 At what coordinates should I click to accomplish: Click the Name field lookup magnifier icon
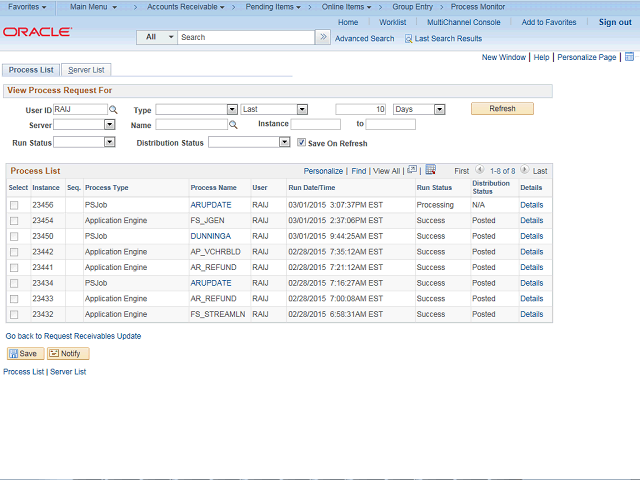pos(233,125)
